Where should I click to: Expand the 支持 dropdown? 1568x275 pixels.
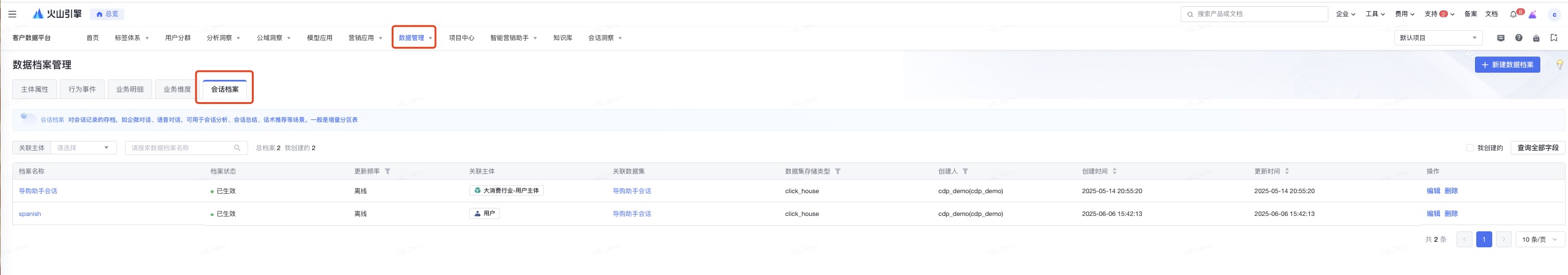click(1439, 14)
